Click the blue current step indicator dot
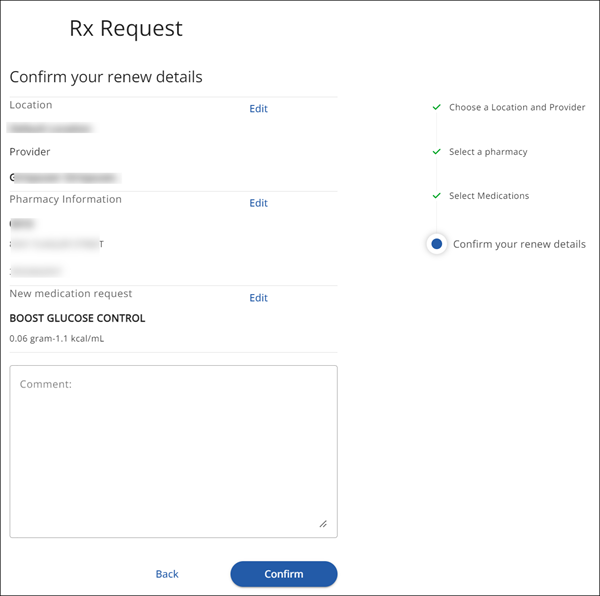The image size is (600, 596). point(437,244)
